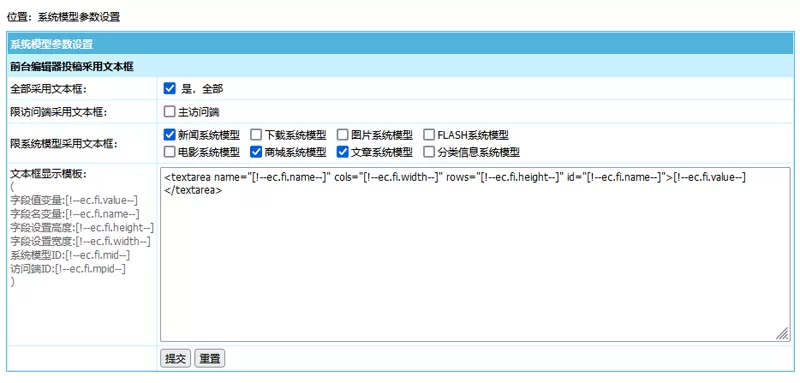800x383 pixels.
Task: Click the 字段值变量 [!--ec.fi.value--] hint
Action: tap(74, 200)
